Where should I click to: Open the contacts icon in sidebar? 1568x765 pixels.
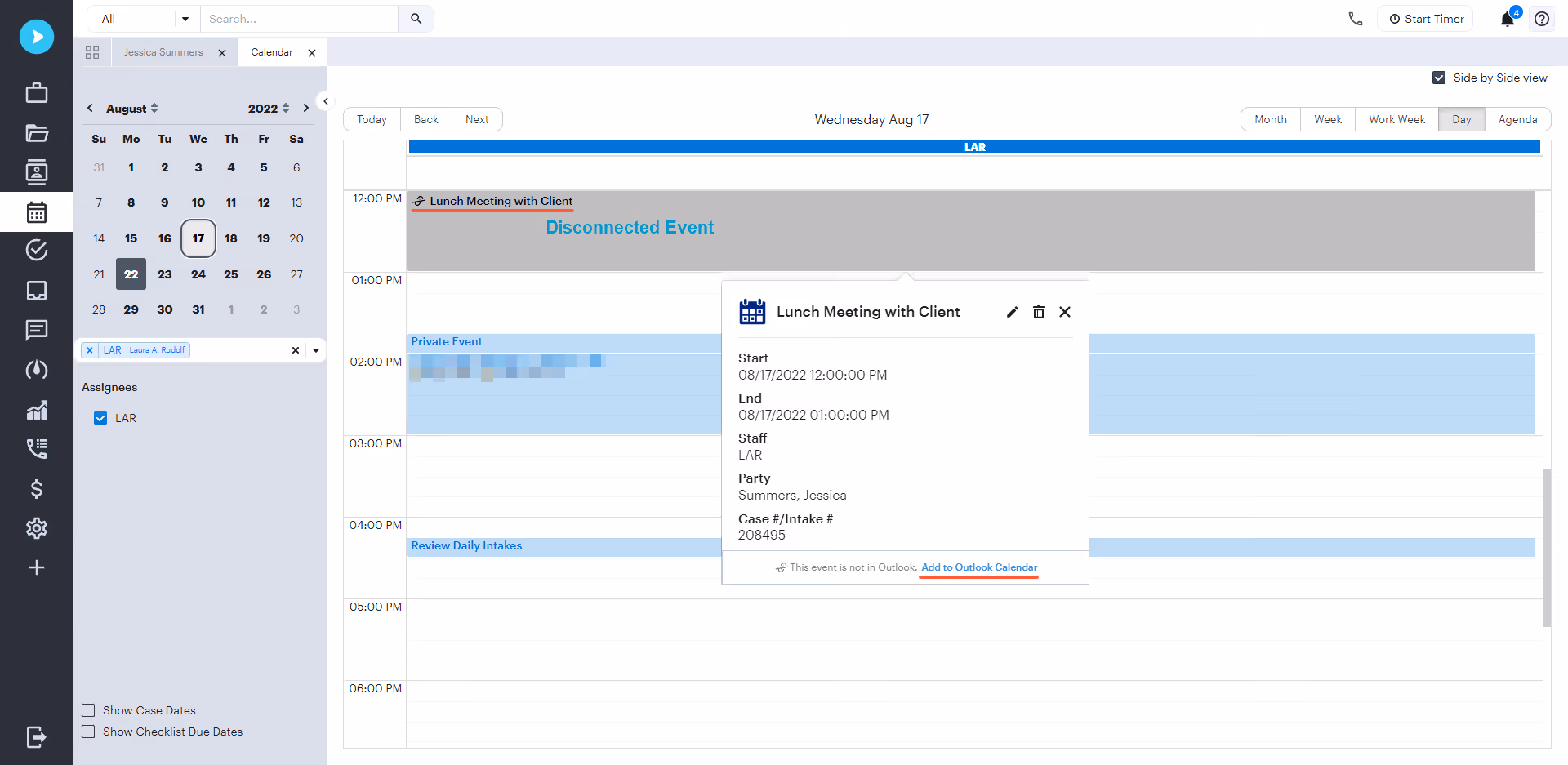pos(37,172)
